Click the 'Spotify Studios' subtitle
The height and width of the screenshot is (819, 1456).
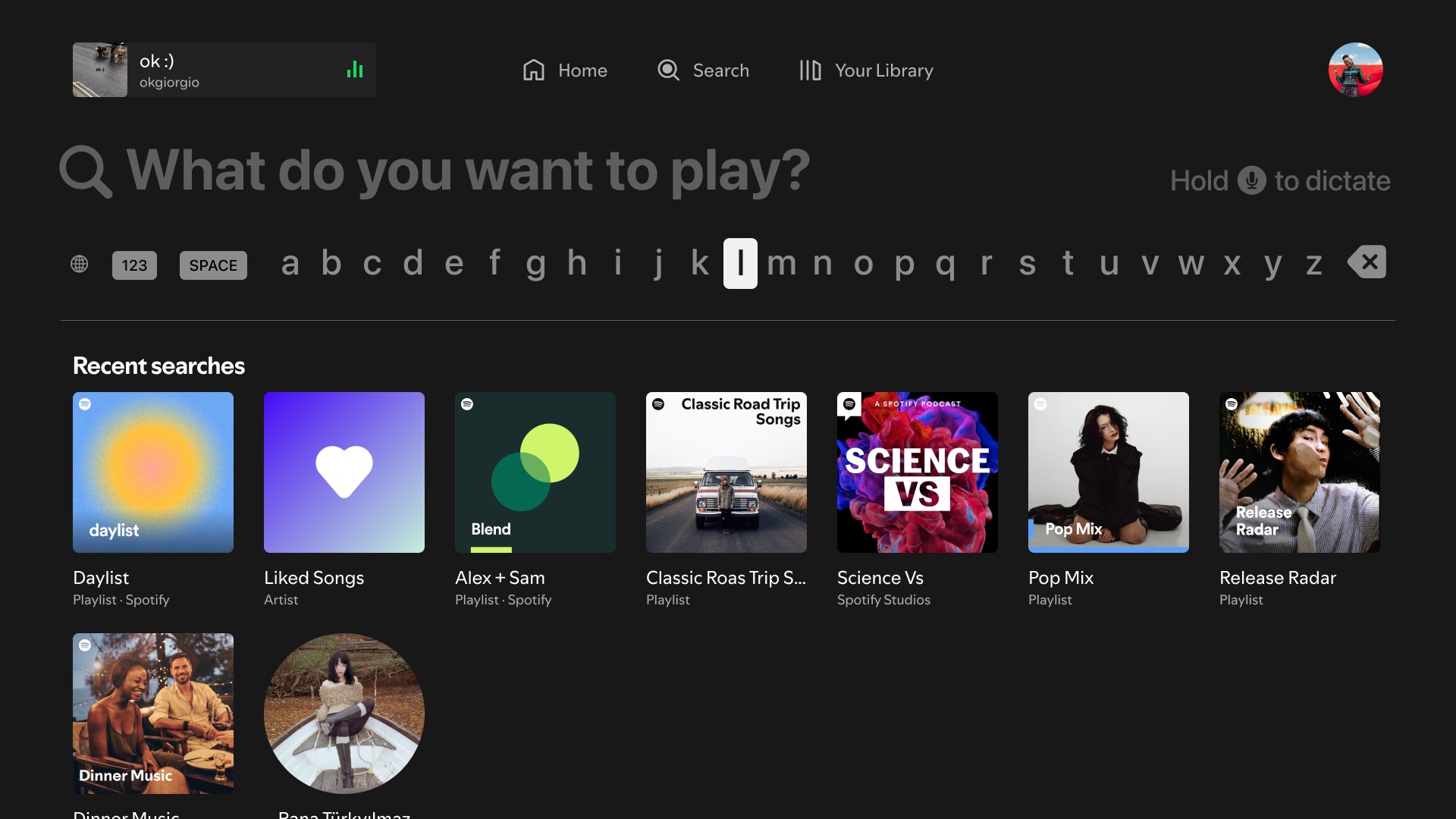click(x=883, y=600)
